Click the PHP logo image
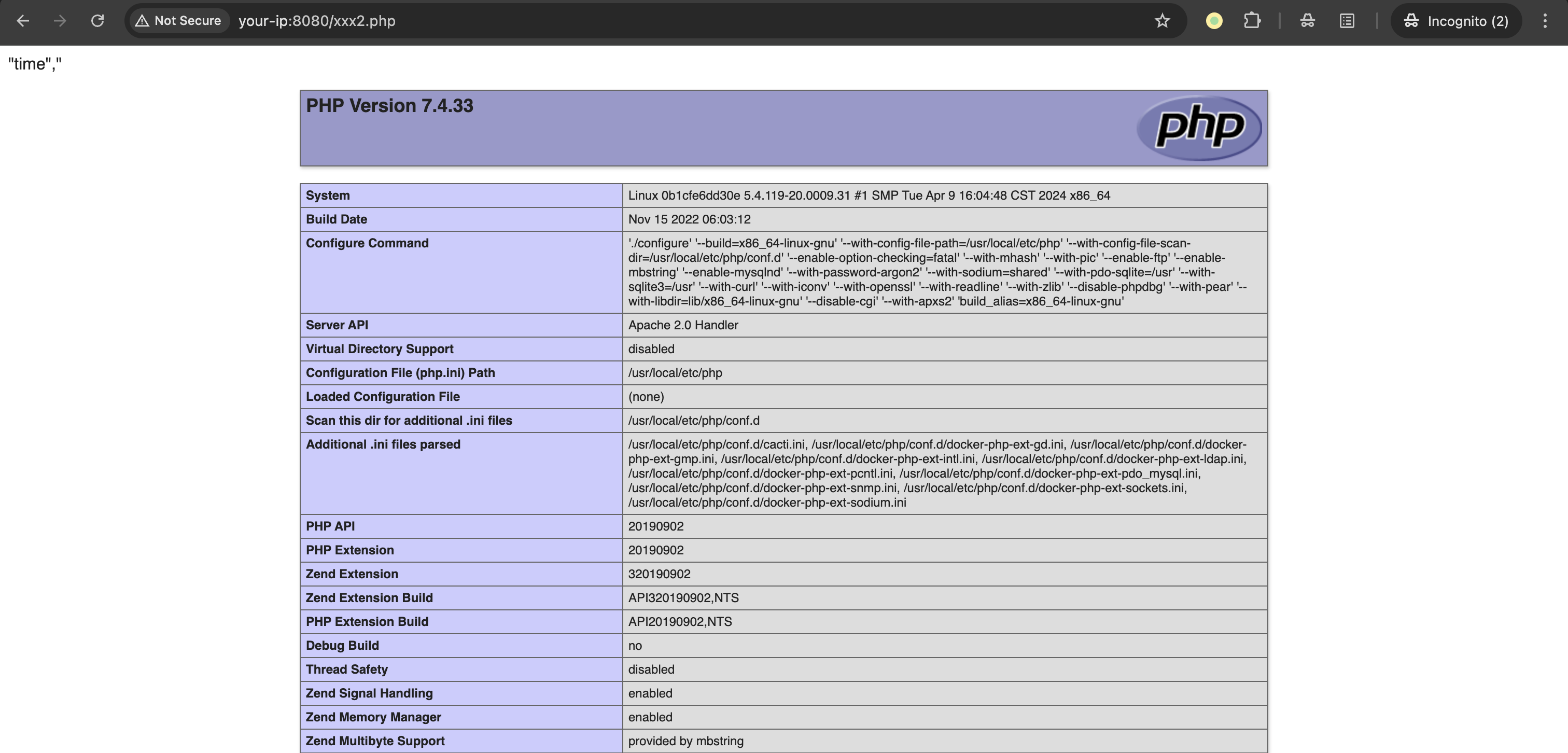 [1198, 128]
